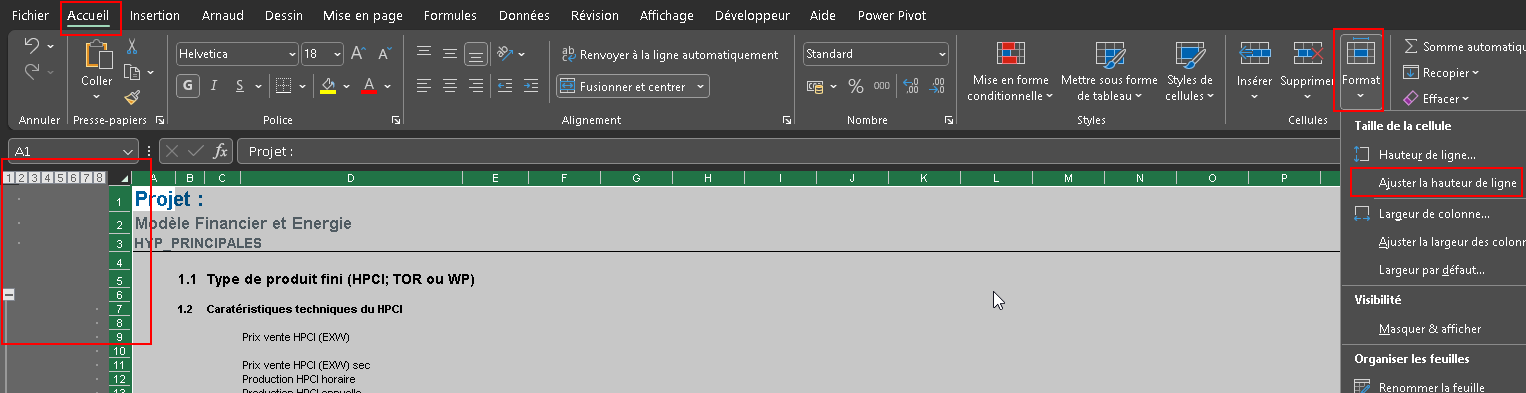Open the Helvetica font name dropdown
Viewport: 1526px width, 393px height.
pyautogui.click(x=292, y=54)
